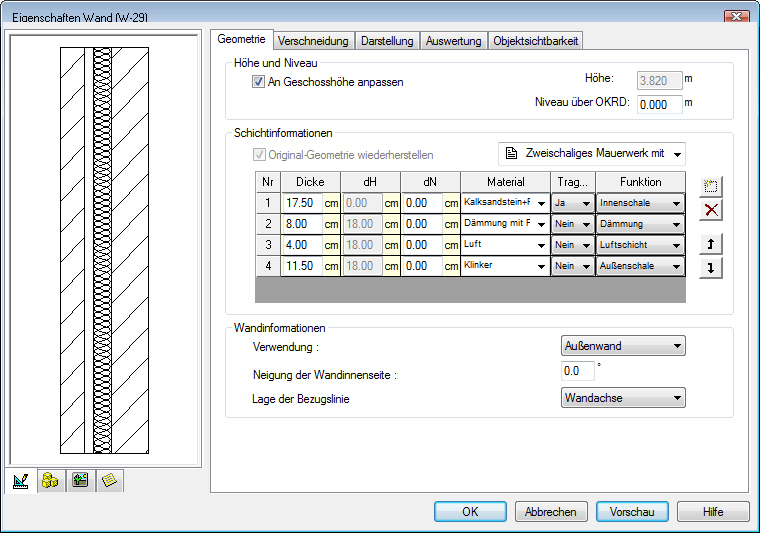760x533 pixels.
Task: Click the Material column header
Action: tap(506, 182)
